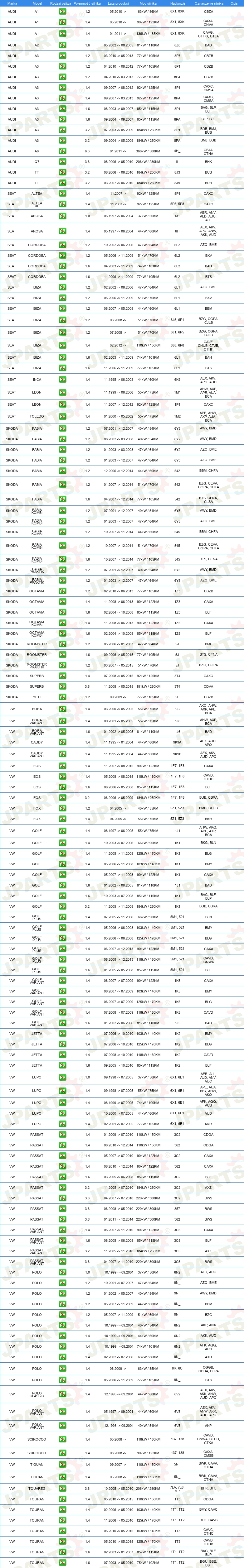The width and height of the screenshot is (244, 1568).
Task: Select the 368kW / 500KM power cell
Action: click(x=148, y=151)
